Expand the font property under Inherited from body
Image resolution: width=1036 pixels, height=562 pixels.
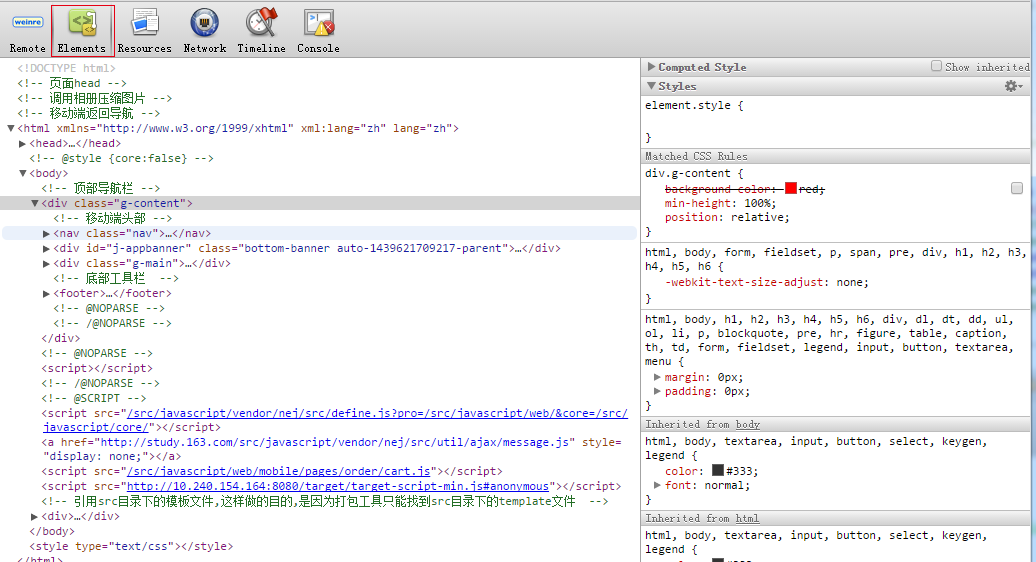point(657,485)
